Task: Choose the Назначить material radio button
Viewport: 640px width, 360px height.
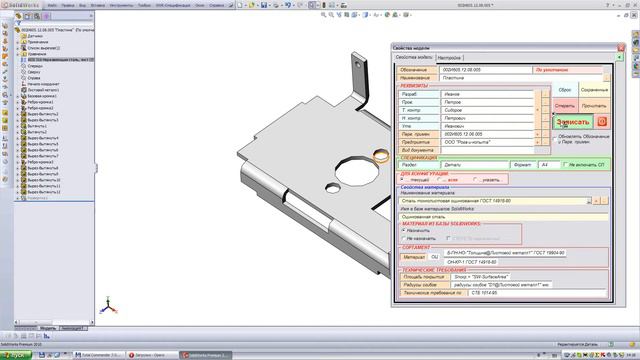Action: [404, 231]
